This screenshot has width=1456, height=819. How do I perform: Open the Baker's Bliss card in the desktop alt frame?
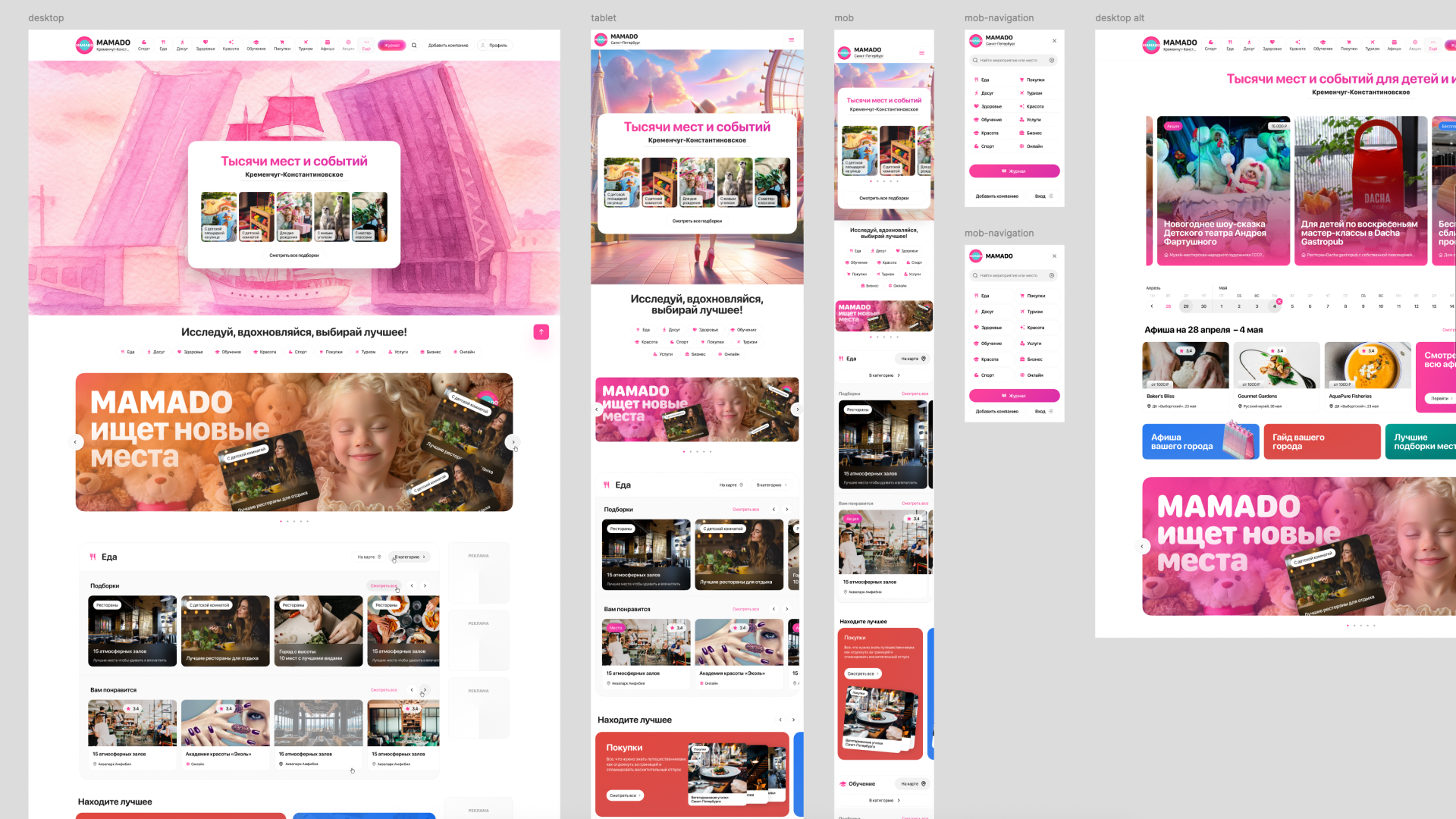click(x=1186, y=376)
